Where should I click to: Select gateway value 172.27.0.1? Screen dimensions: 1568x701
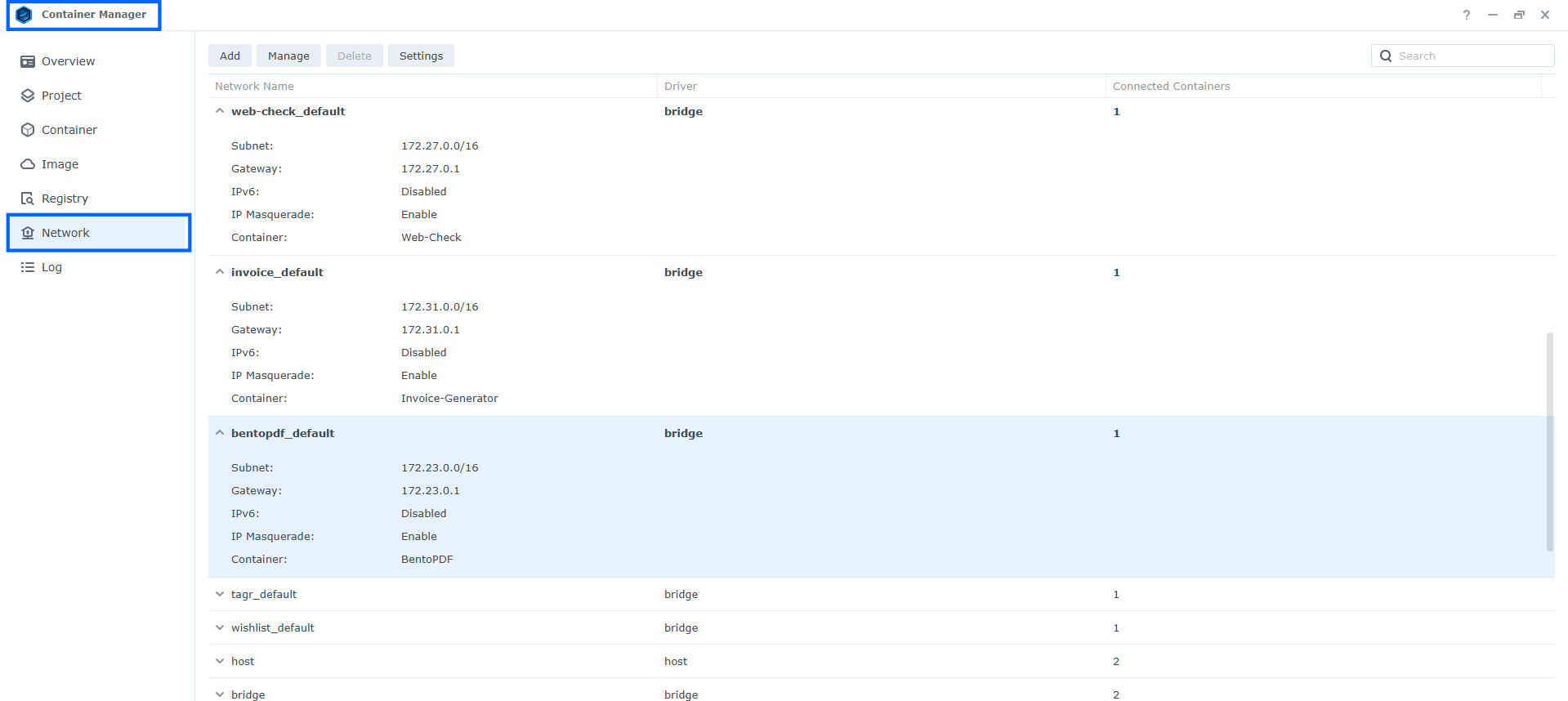click(x=431, y=168)
